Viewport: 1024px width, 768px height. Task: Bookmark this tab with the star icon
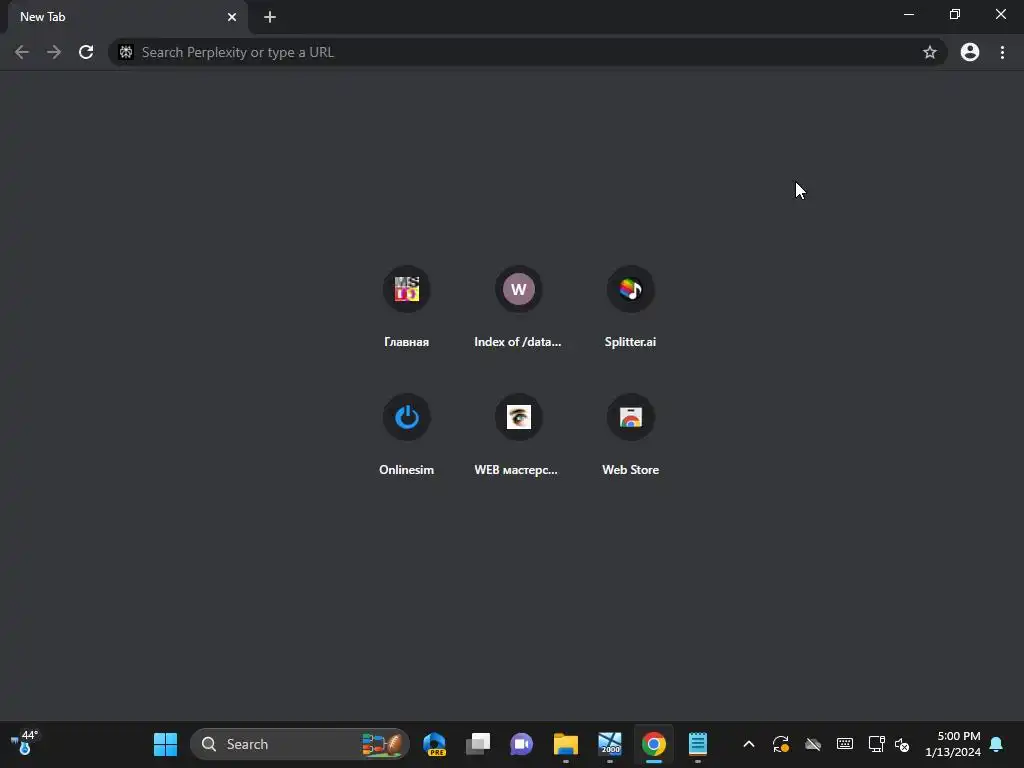929,52
